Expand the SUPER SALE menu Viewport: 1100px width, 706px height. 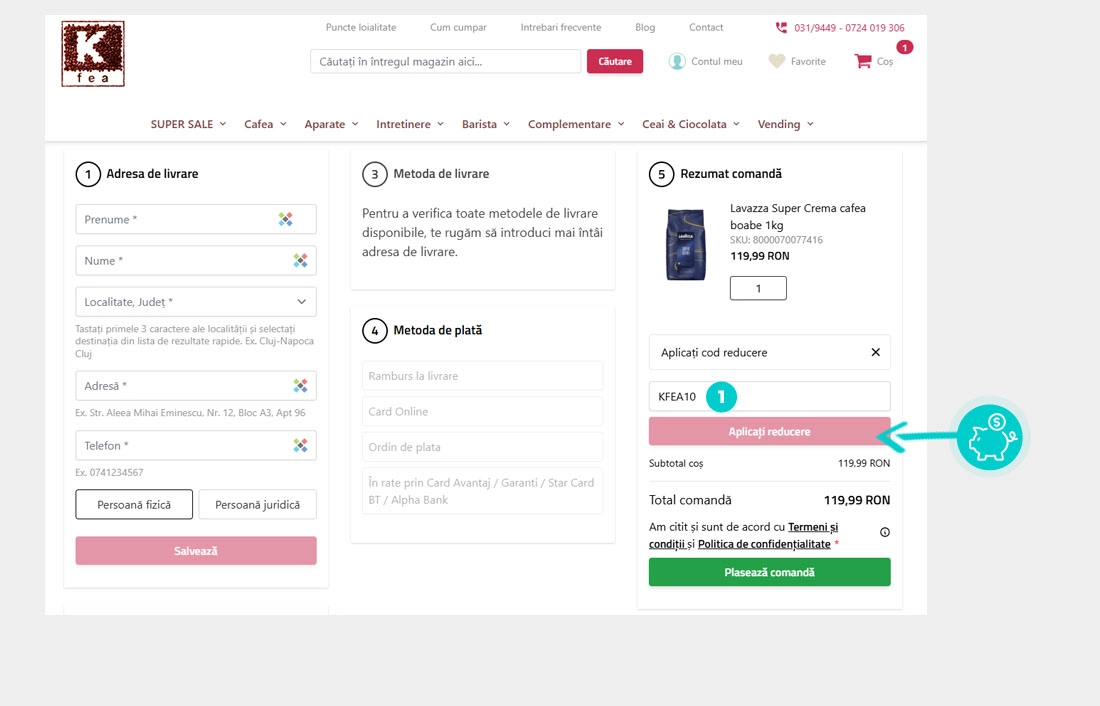(188, 124)
